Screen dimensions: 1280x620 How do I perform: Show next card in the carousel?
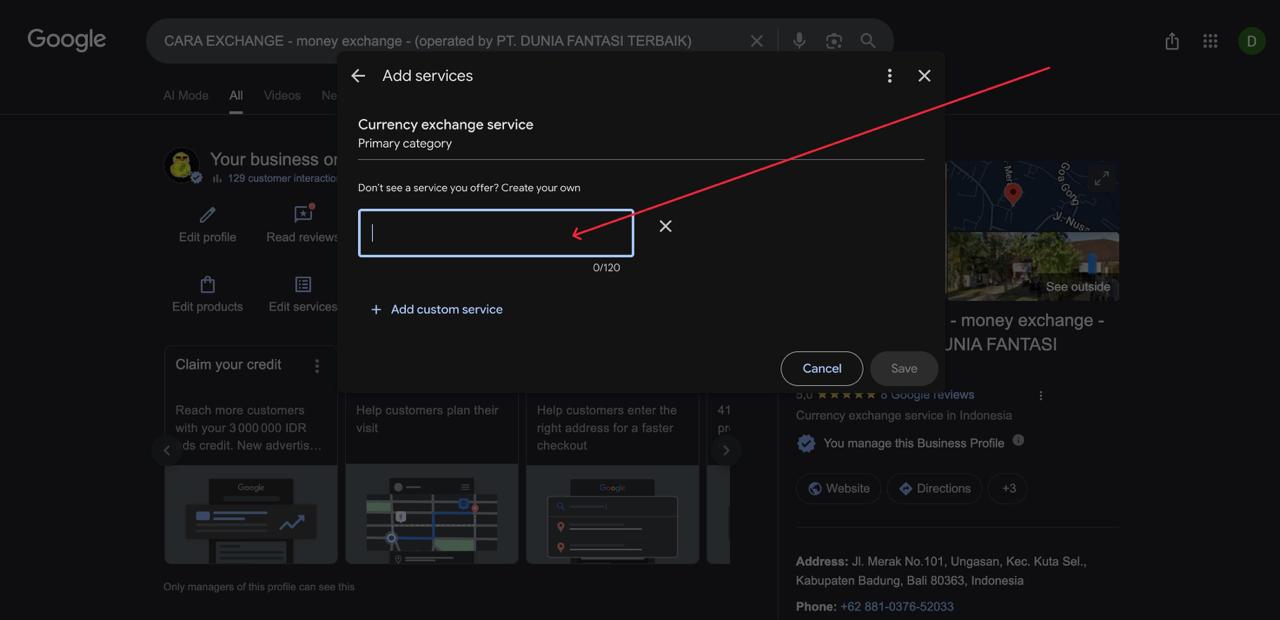tap(726, 450)
